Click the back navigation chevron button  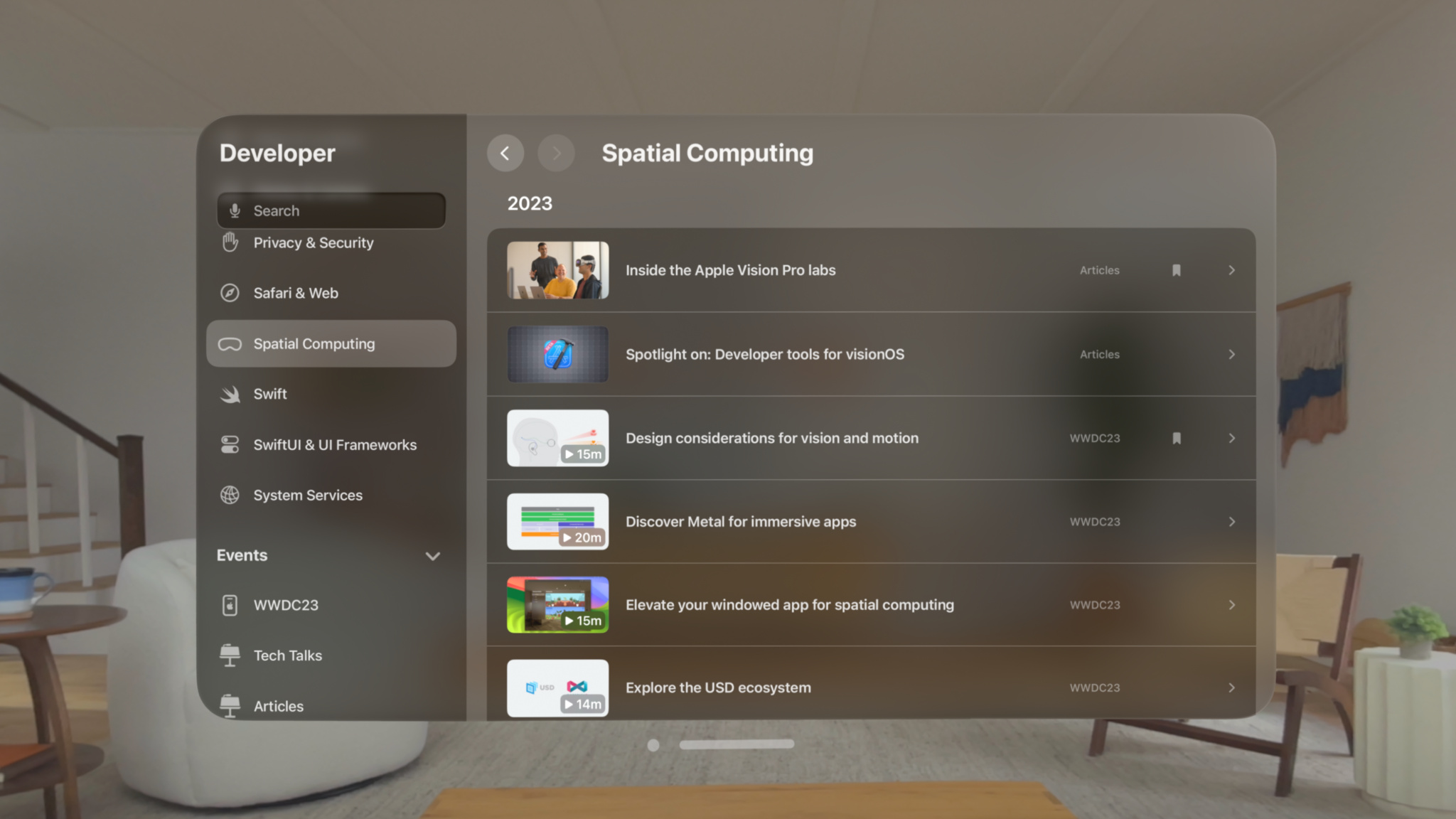click(505, 152)
